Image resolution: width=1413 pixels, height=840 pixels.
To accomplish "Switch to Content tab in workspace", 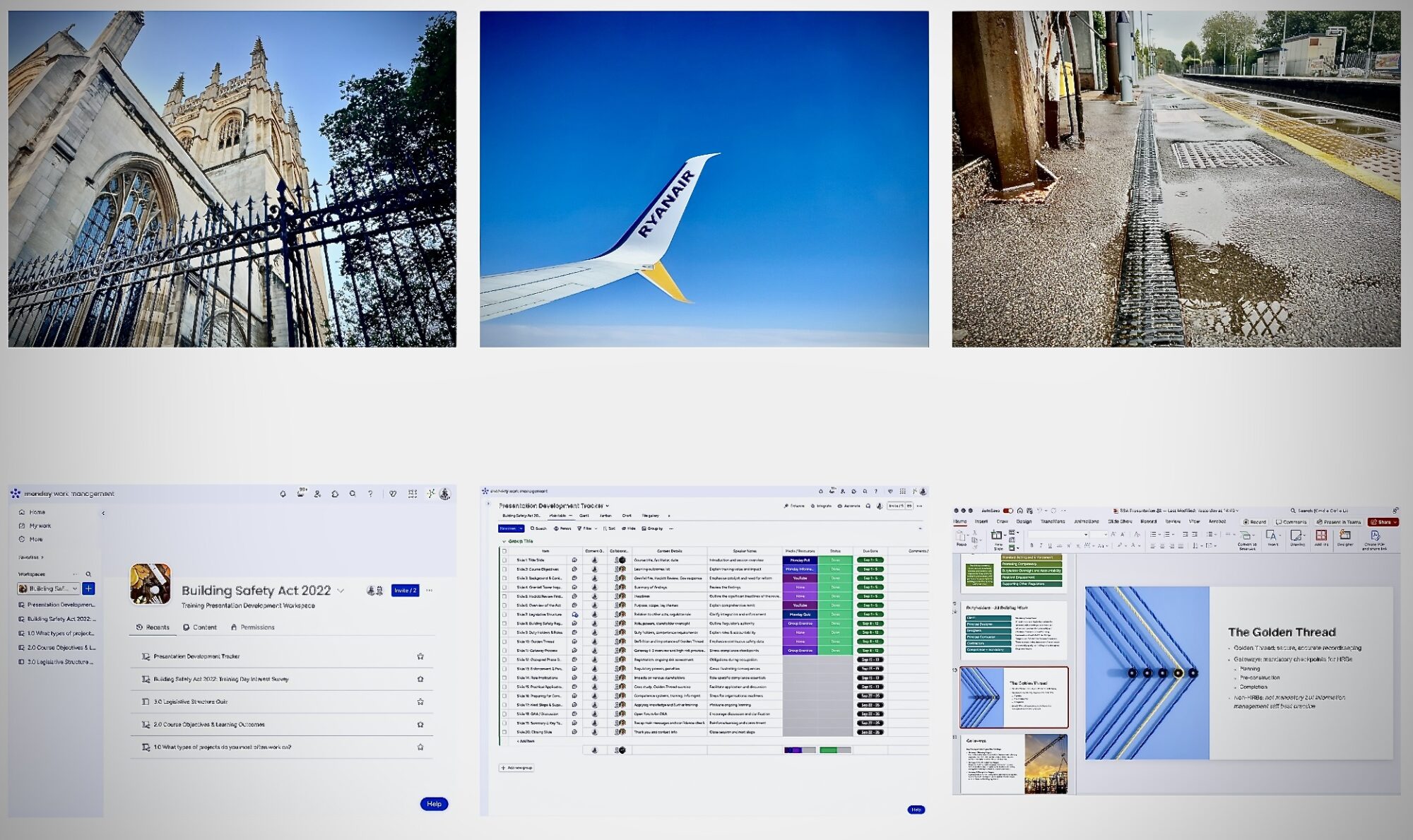I will pyautogui.click(x=200, y=627).
